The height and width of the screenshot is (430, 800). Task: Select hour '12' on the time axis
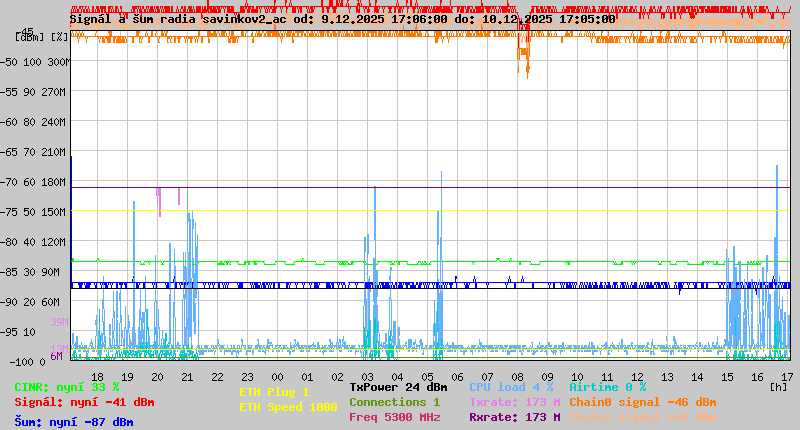[637, 377]
